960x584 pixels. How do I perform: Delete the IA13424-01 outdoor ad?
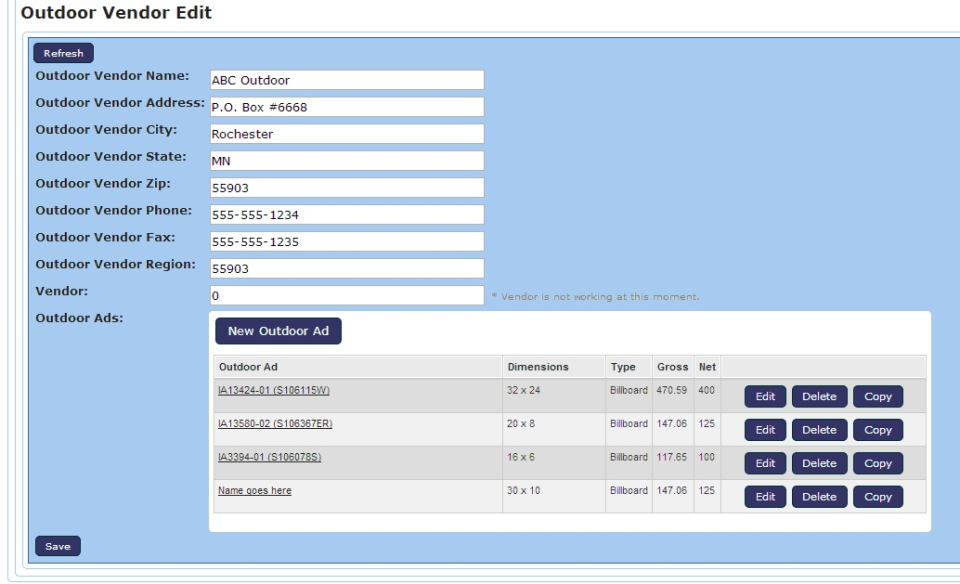[819, 396]
